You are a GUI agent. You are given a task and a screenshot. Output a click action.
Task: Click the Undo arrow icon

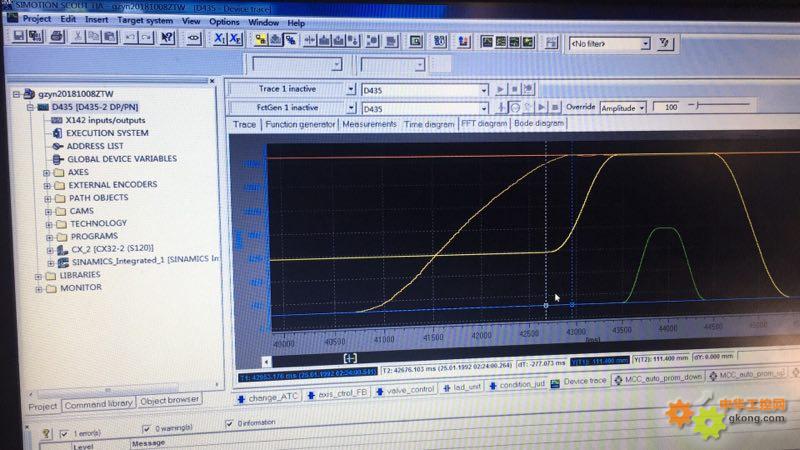[x=131, y=37]
